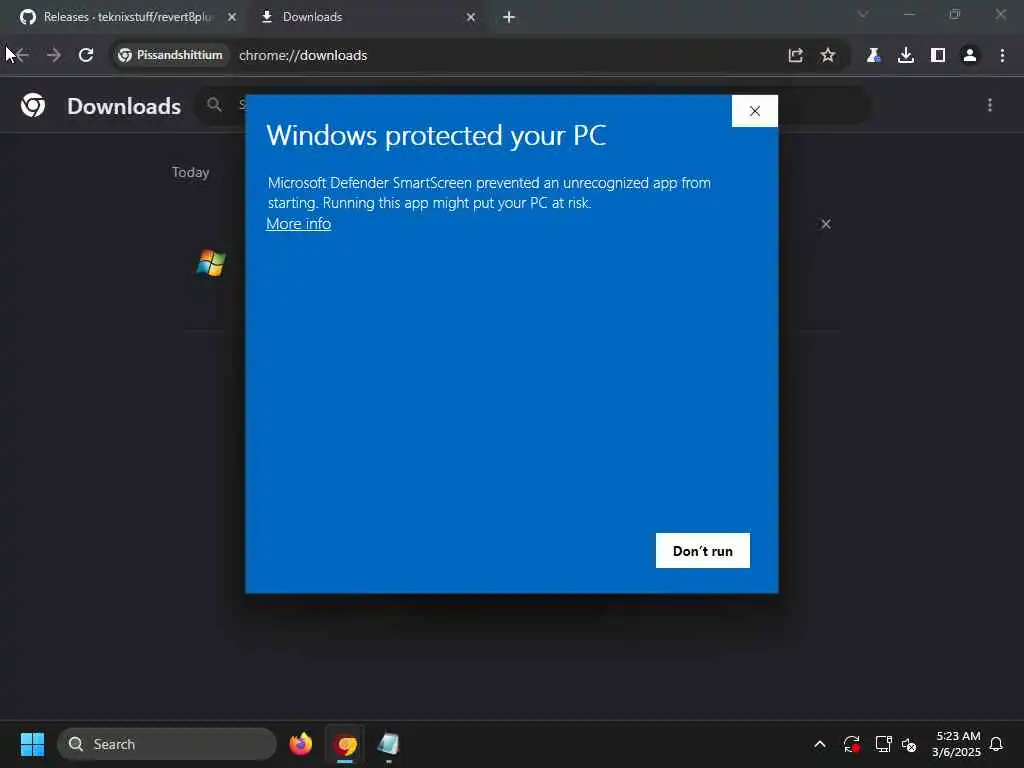Click the sync update tray icon
1024x768 pixels.
(x=851, y=744)
